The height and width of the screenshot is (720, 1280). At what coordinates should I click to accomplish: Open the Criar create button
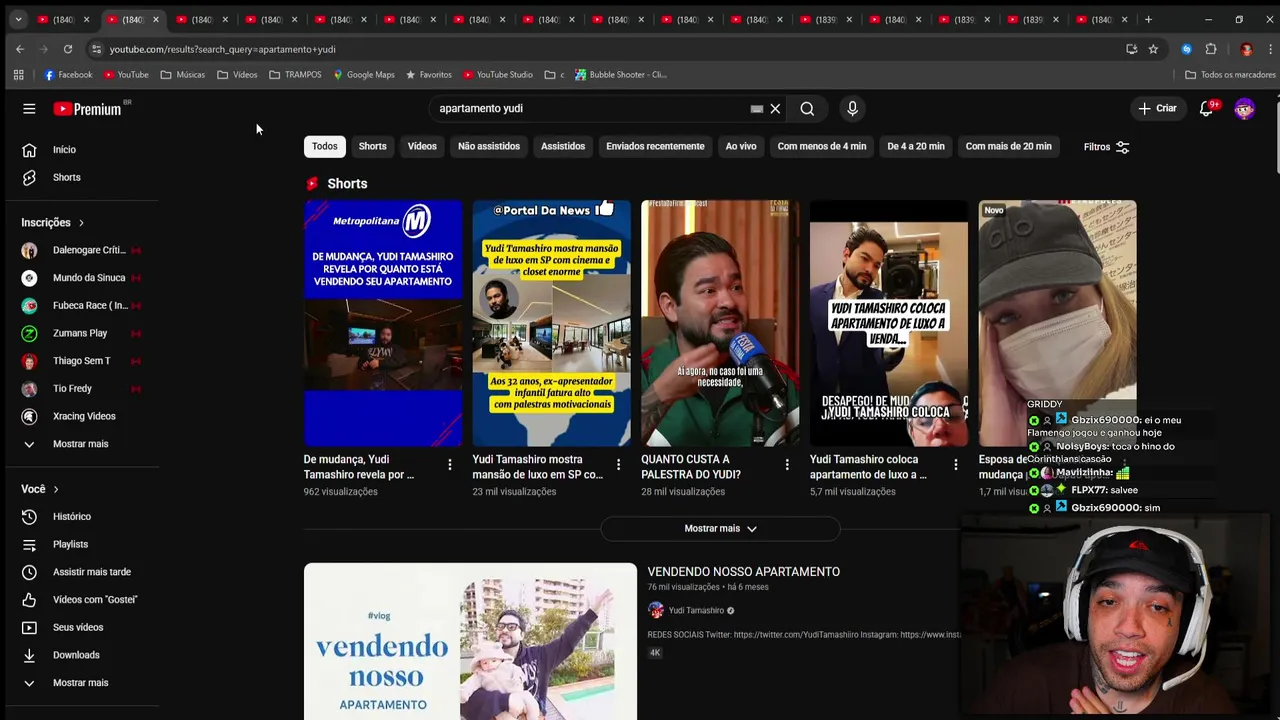[1157, 108]
